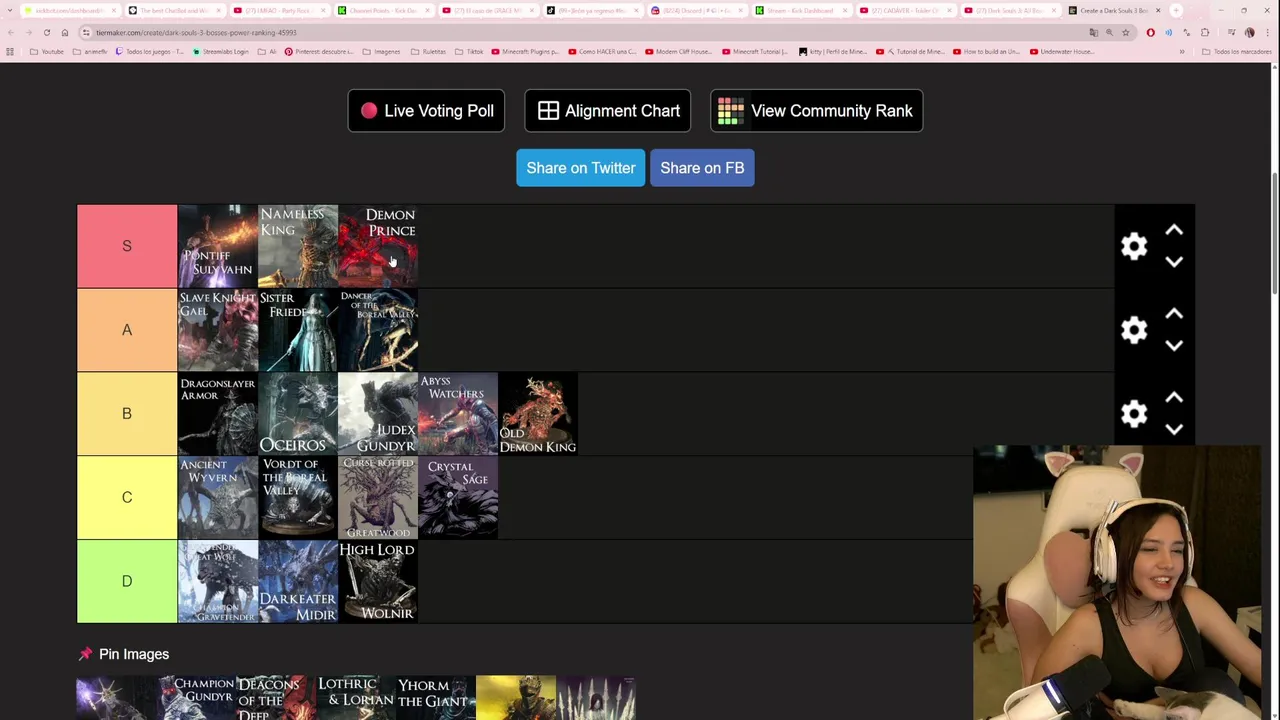Screen dimensions: 1280x720
Task: Open the tab search dropdown arrow
Action: click(8, 11)
